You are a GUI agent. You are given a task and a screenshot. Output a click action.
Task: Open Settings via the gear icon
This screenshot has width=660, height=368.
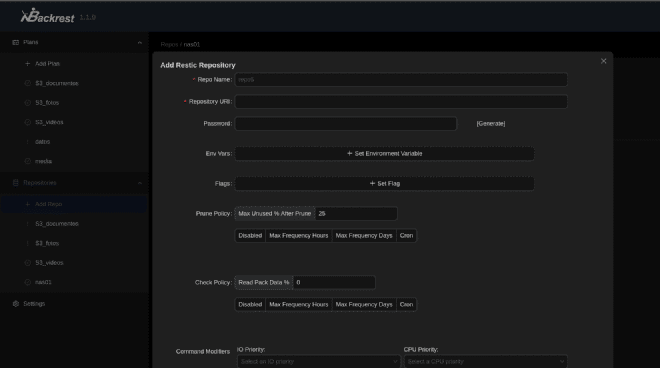coord(16,304)
